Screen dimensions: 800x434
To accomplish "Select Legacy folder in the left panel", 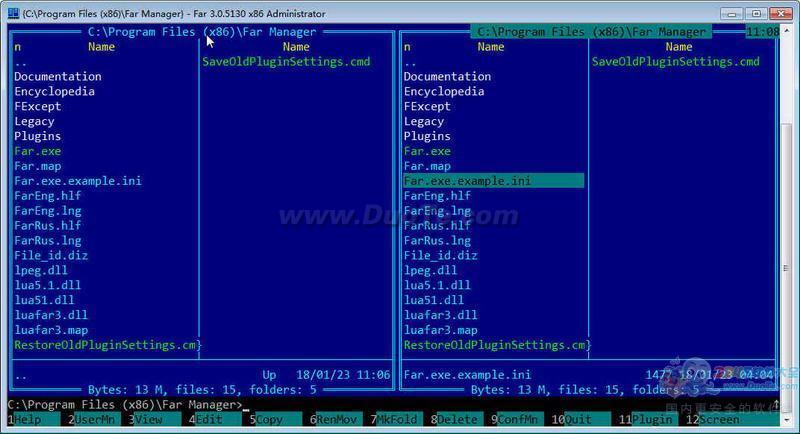I will 34,121.
